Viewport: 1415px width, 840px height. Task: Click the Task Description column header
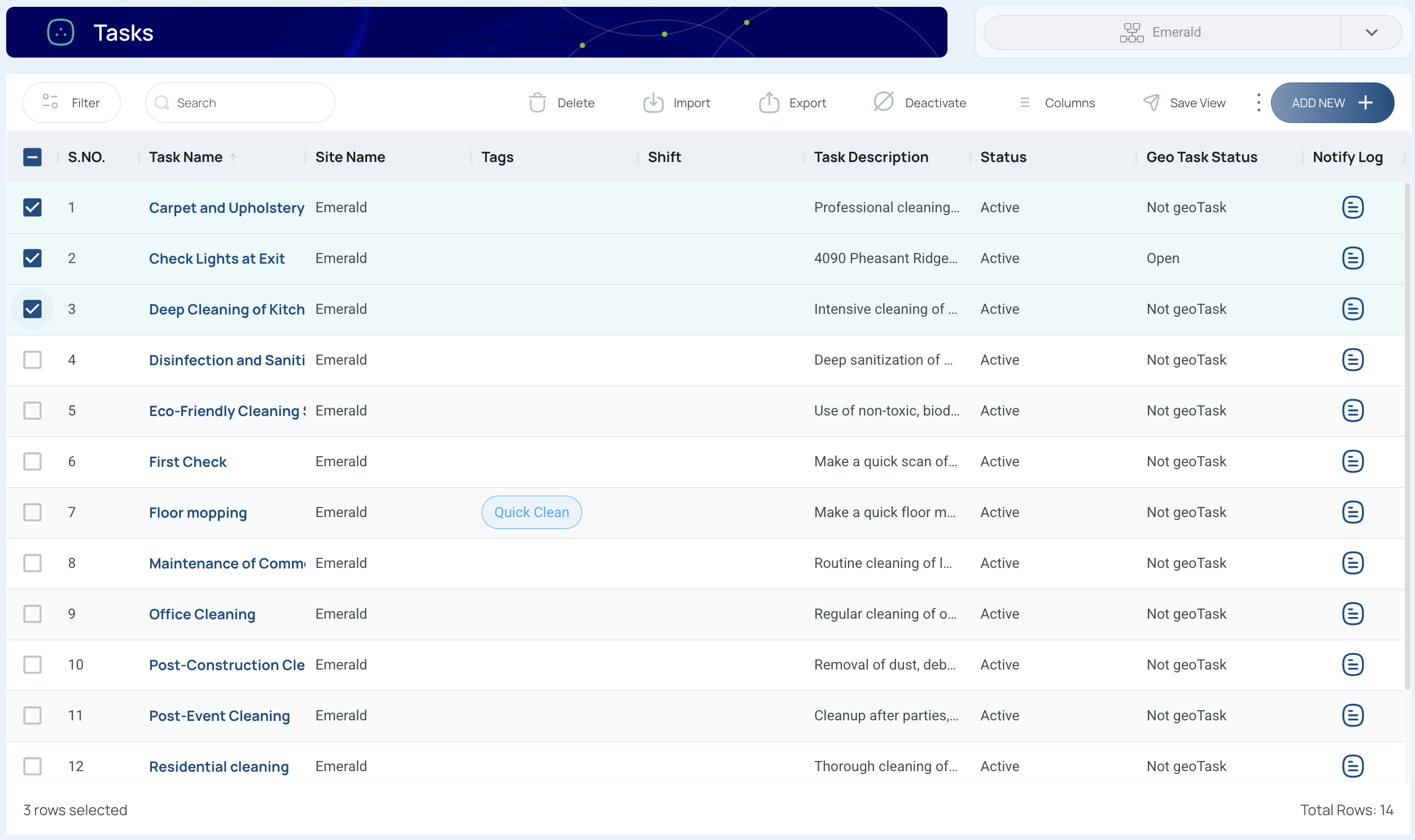point(871,157)
